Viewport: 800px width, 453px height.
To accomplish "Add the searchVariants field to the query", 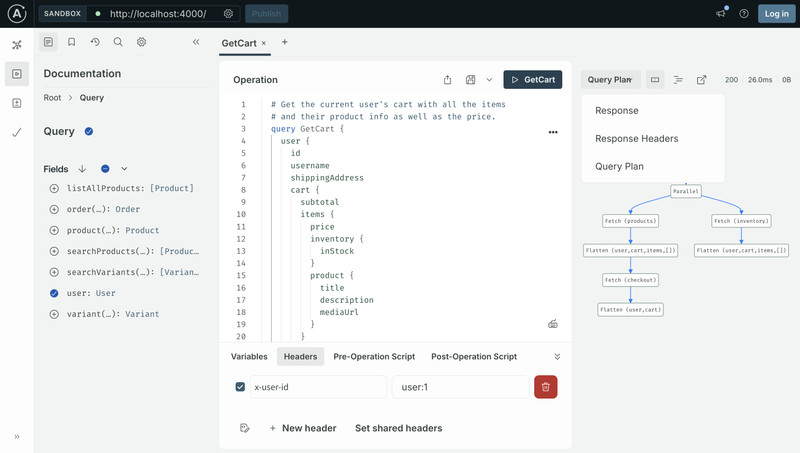I will (x=54, y=272).
